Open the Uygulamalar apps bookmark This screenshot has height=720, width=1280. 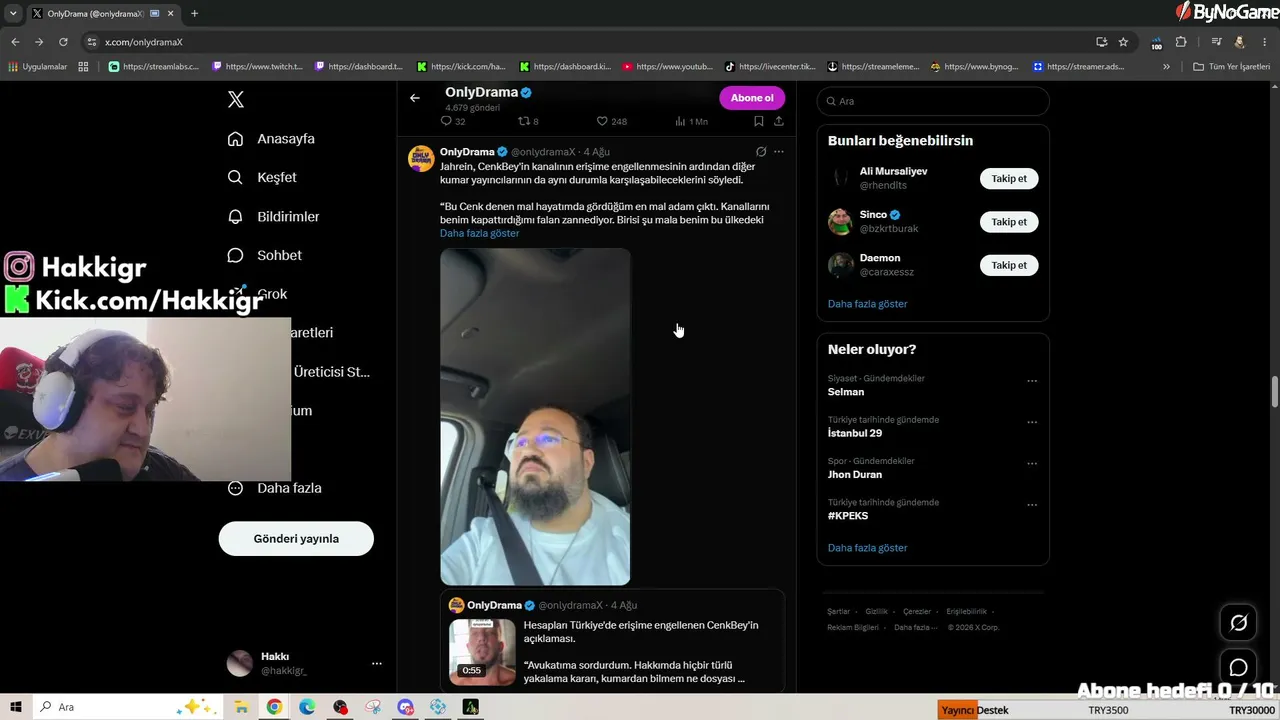37,67
